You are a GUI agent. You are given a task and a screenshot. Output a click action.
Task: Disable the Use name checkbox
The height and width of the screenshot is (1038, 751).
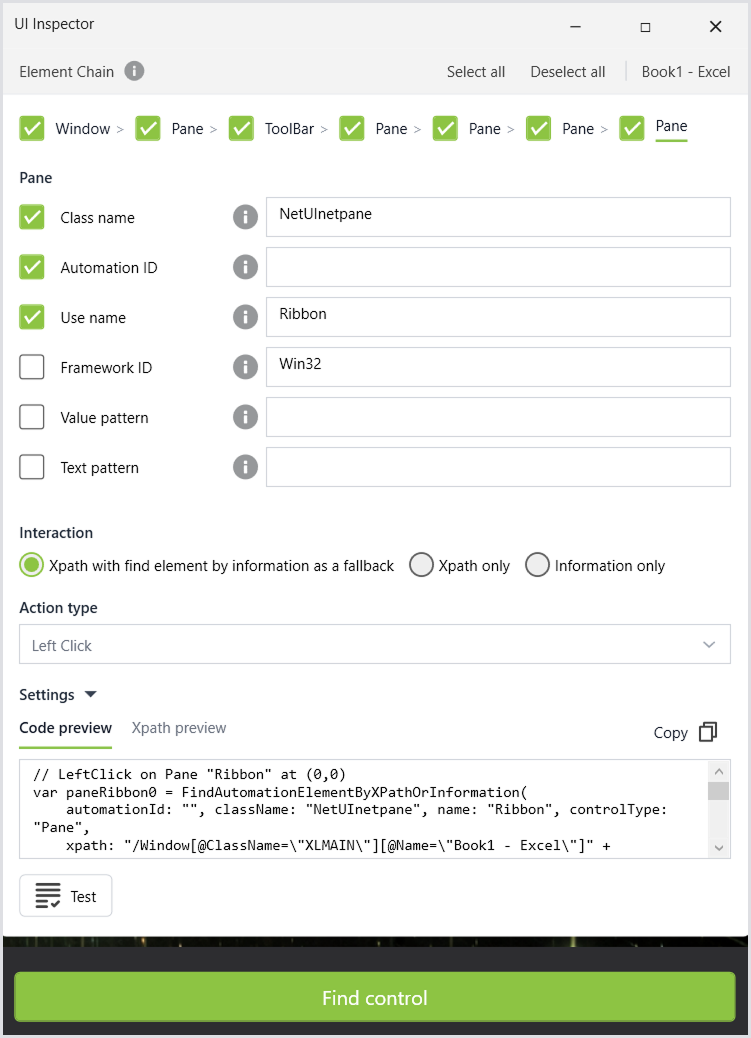[x=32, y=317]
